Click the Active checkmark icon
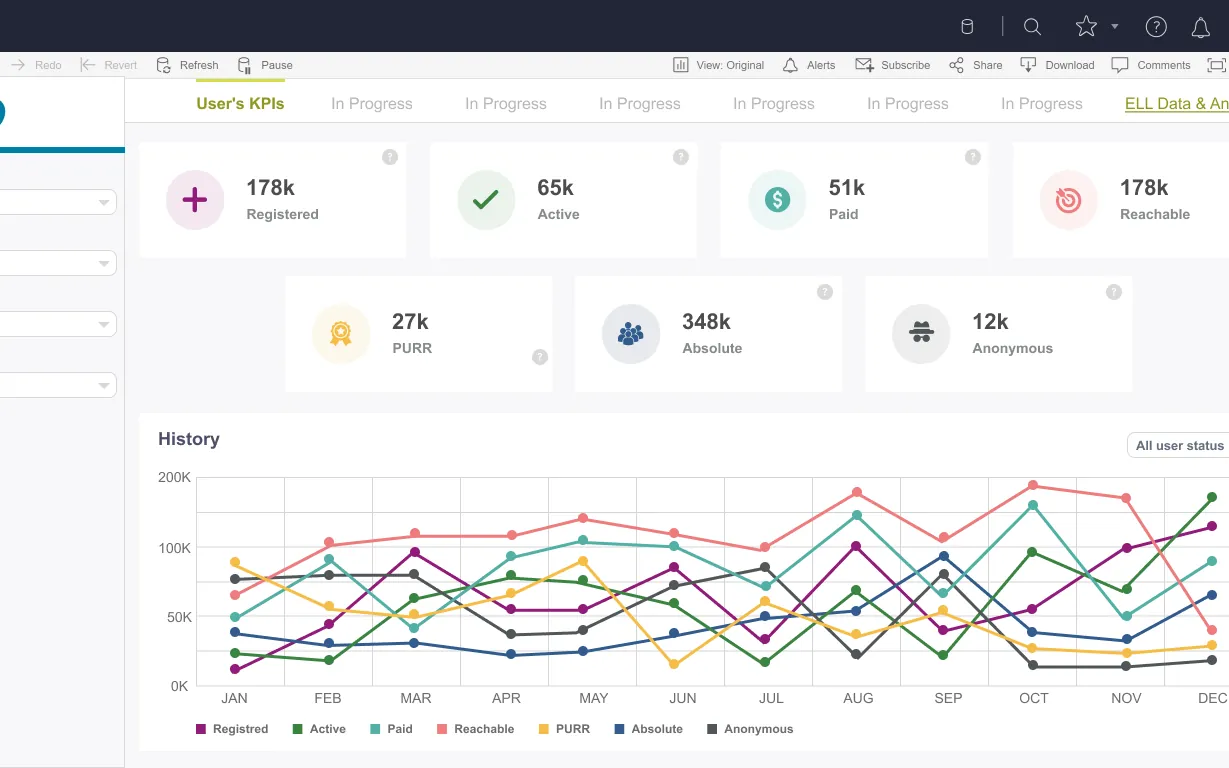 click(486, 200)
